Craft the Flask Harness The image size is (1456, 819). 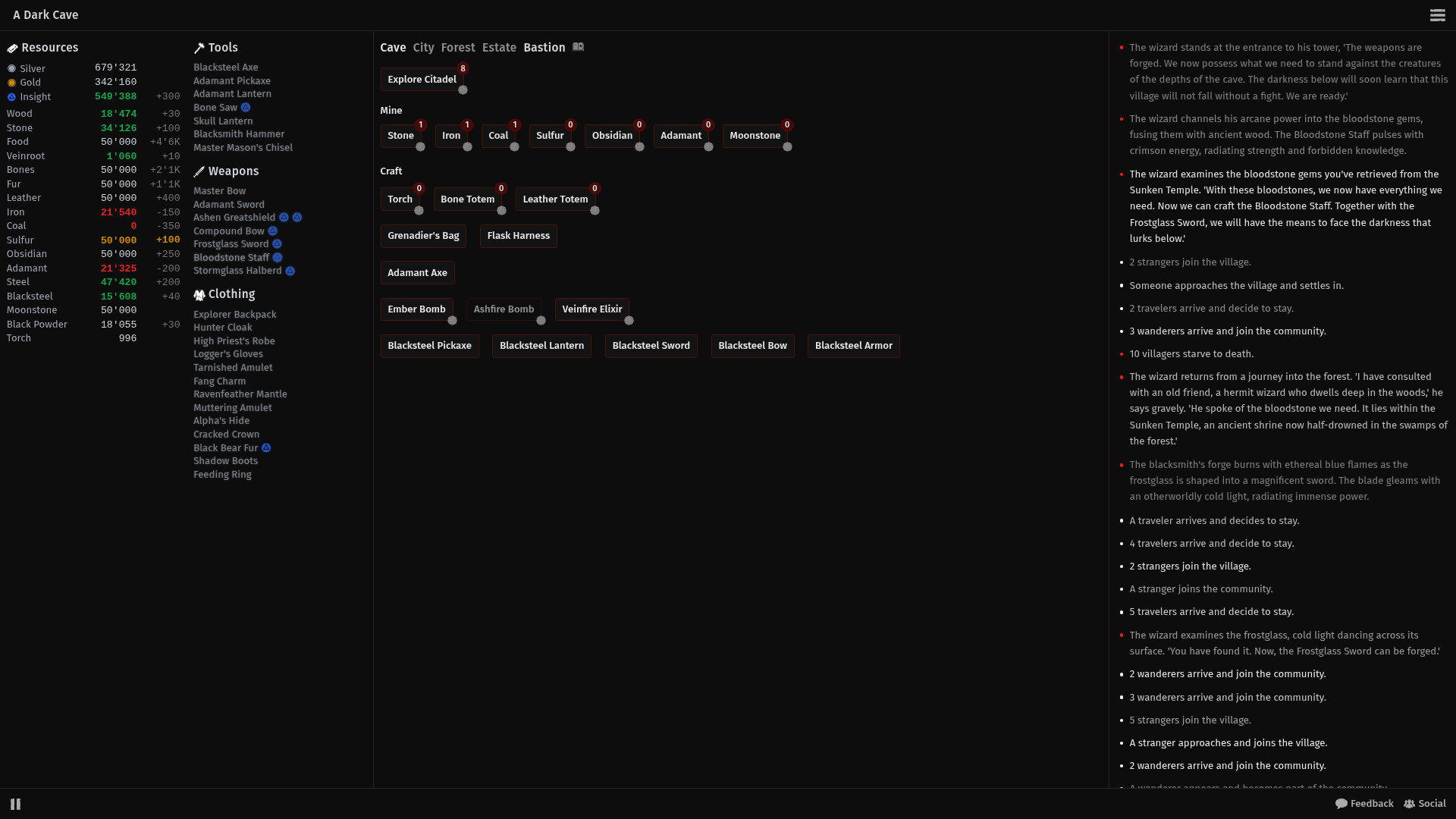(518, 236)
